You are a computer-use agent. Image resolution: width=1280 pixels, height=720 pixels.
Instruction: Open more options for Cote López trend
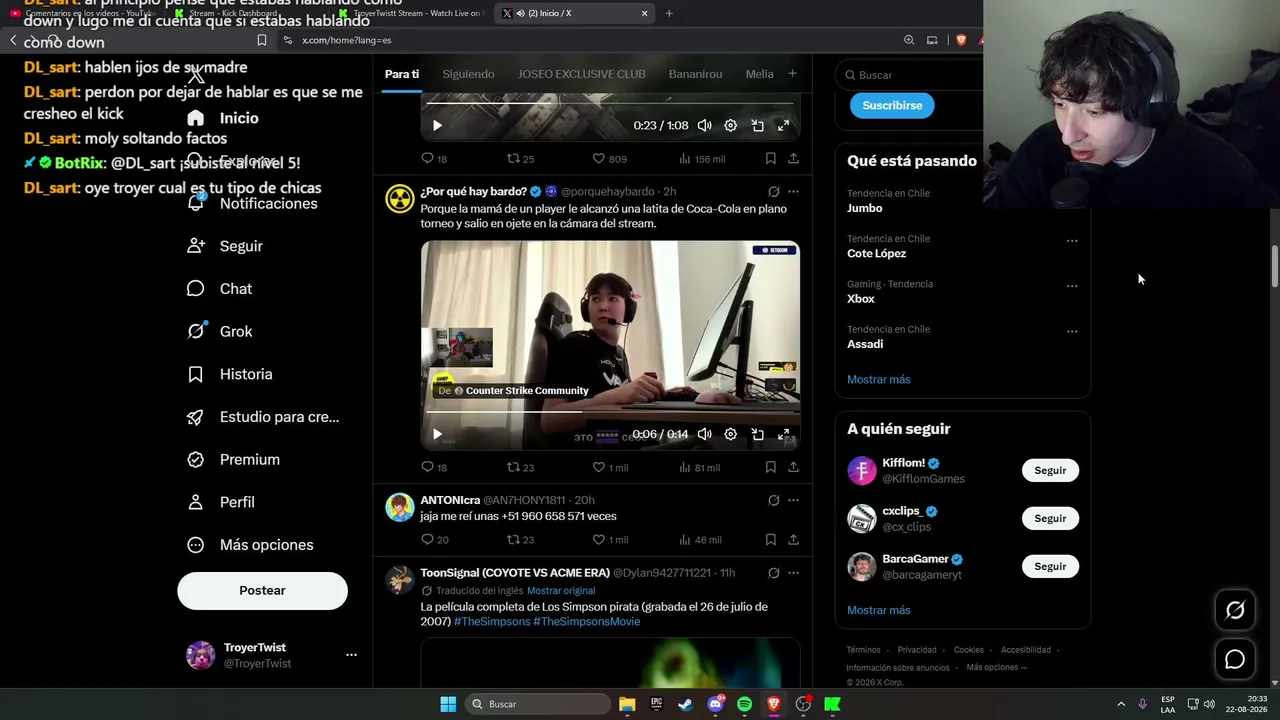tap(1072, 241)
